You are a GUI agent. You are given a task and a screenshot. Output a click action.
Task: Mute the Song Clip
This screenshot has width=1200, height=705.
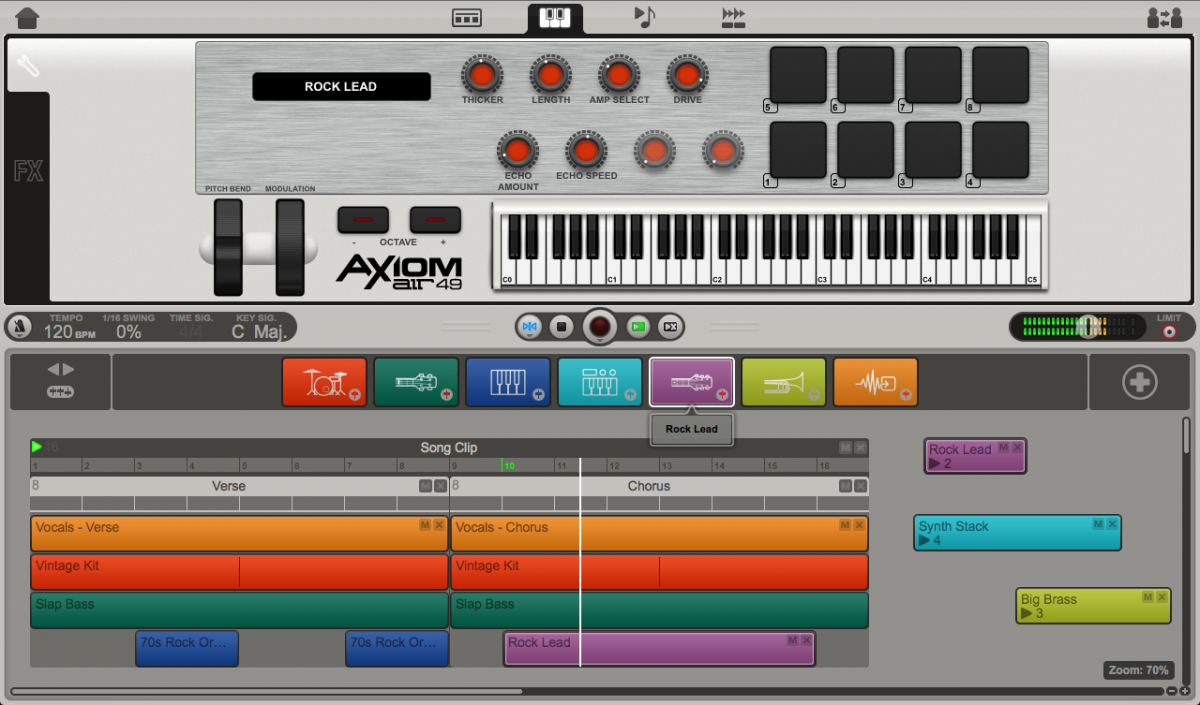pos(846,448)
